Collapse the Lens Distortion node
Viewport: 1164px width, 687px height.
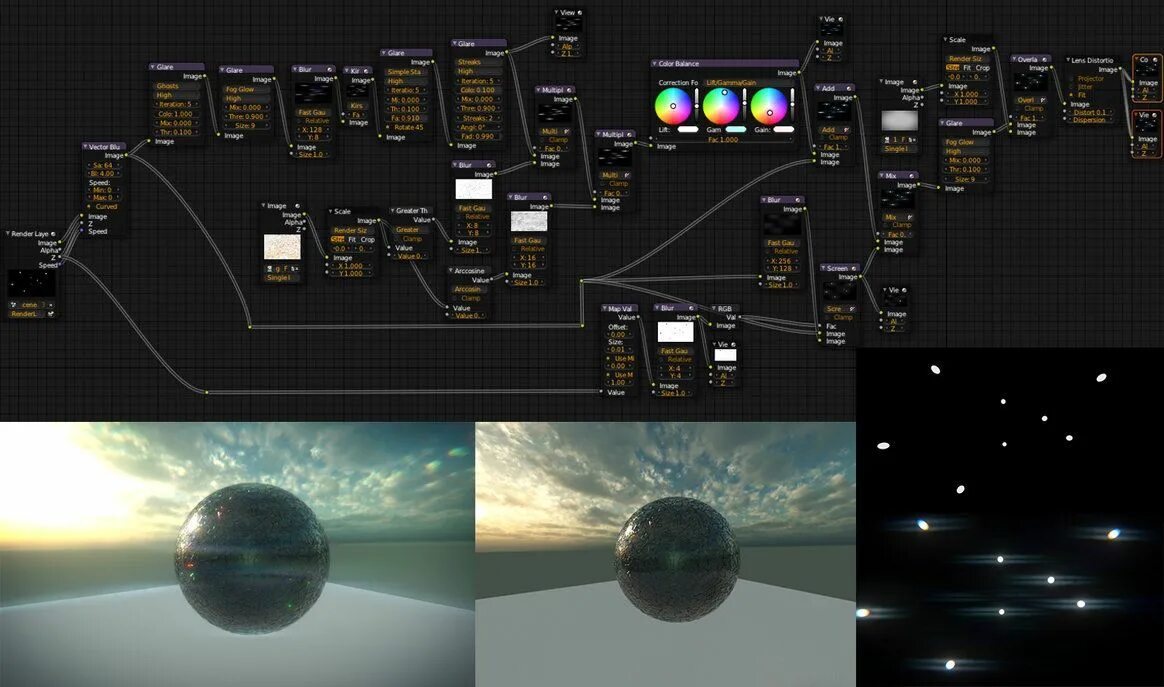1068,60
